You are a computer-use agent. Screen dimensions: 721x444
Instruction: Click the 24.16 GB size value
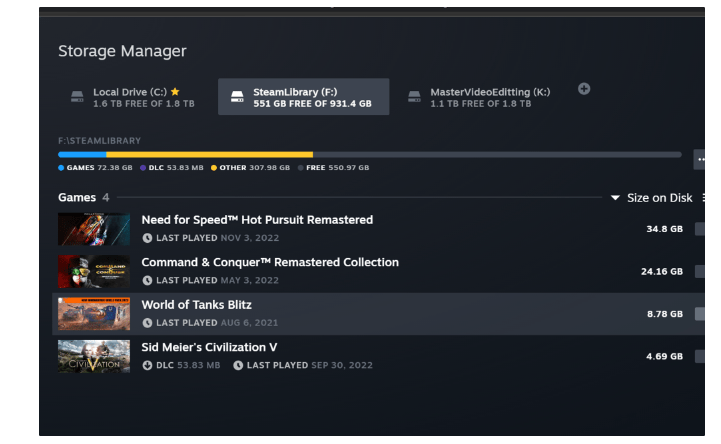point(662,272)
